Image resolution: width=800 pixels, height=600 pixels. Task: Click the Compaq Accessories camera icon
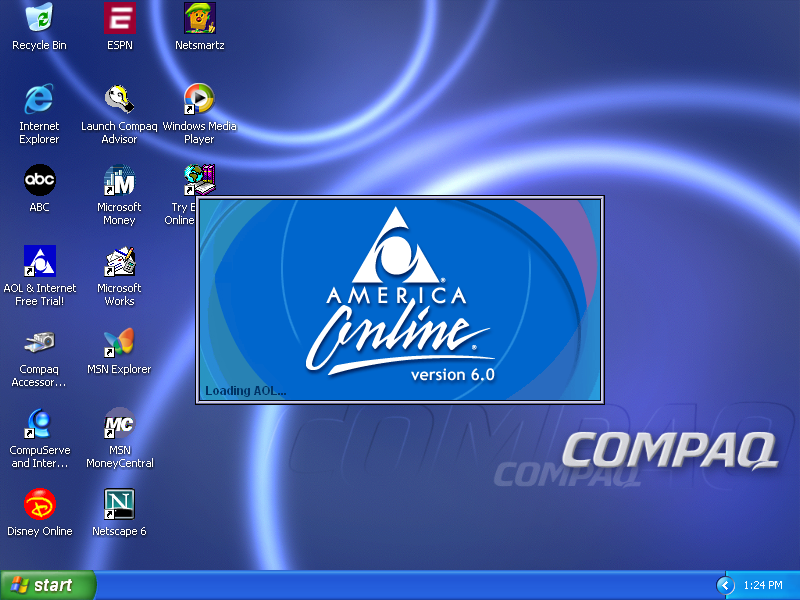(x=39, y=342)
